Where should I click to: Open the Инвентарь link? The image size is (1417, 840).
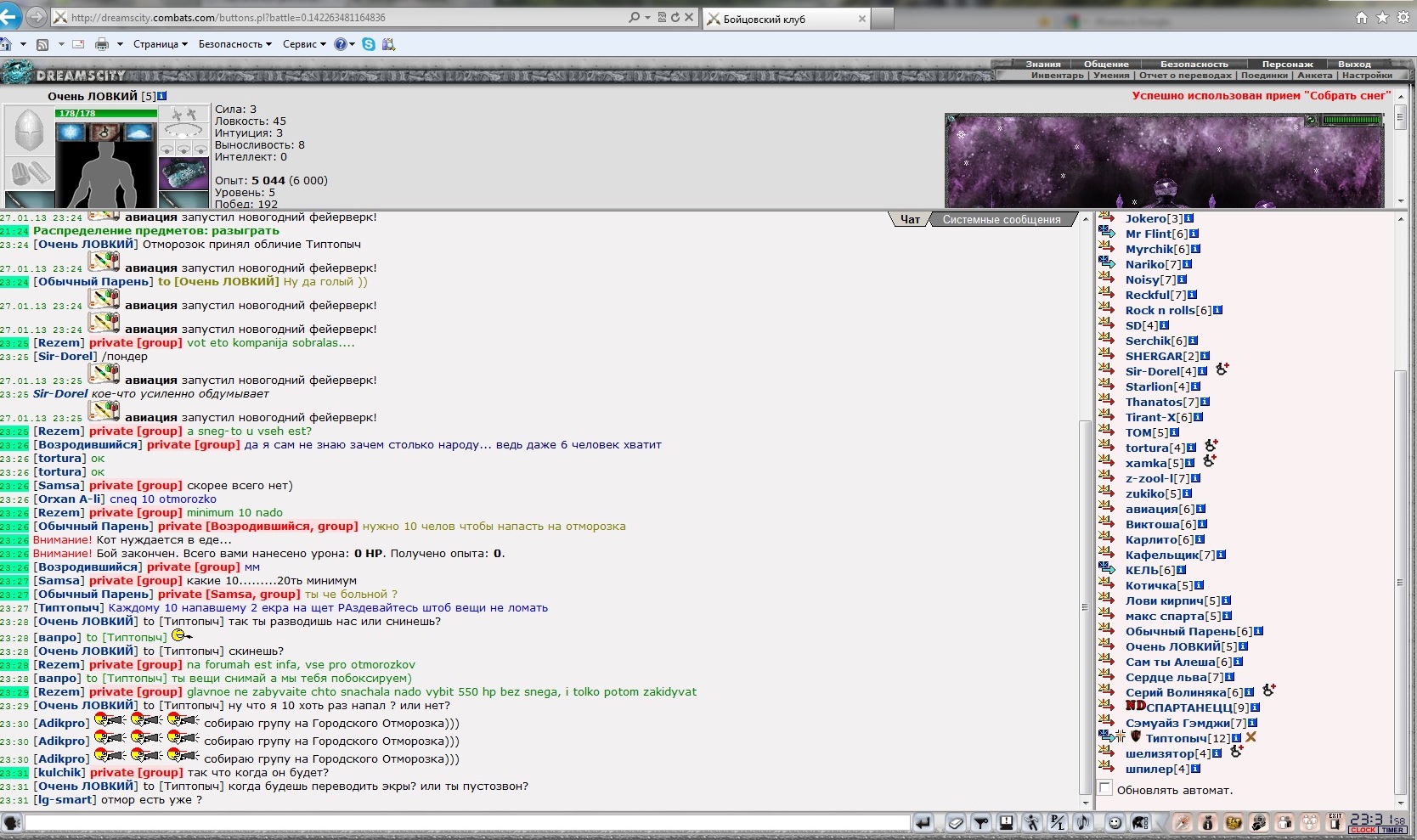pyautogui.click(x=1057, y=76)
